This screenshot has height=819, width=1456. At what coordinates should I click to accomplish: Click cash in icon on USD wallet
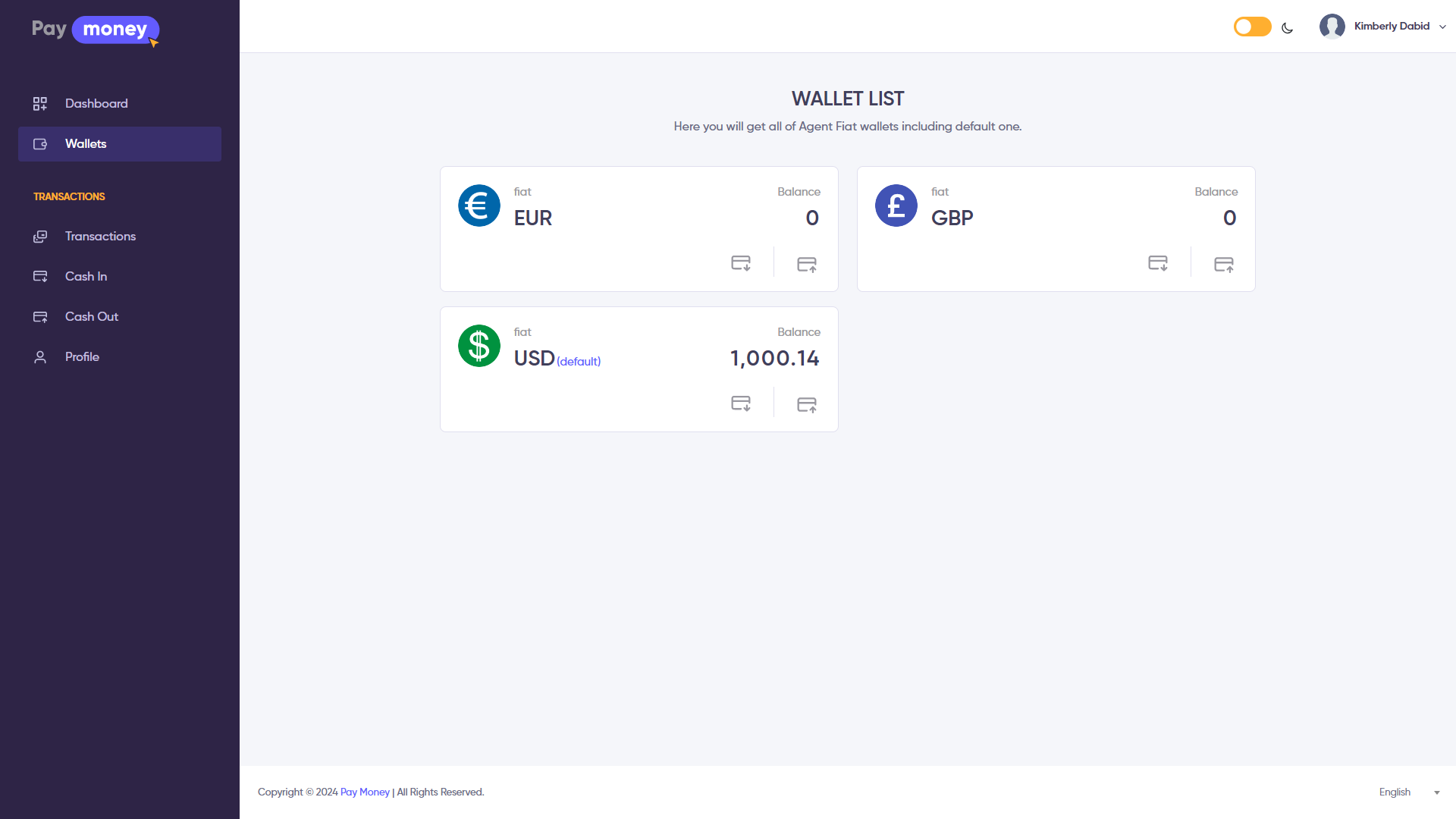click(741, 403)
